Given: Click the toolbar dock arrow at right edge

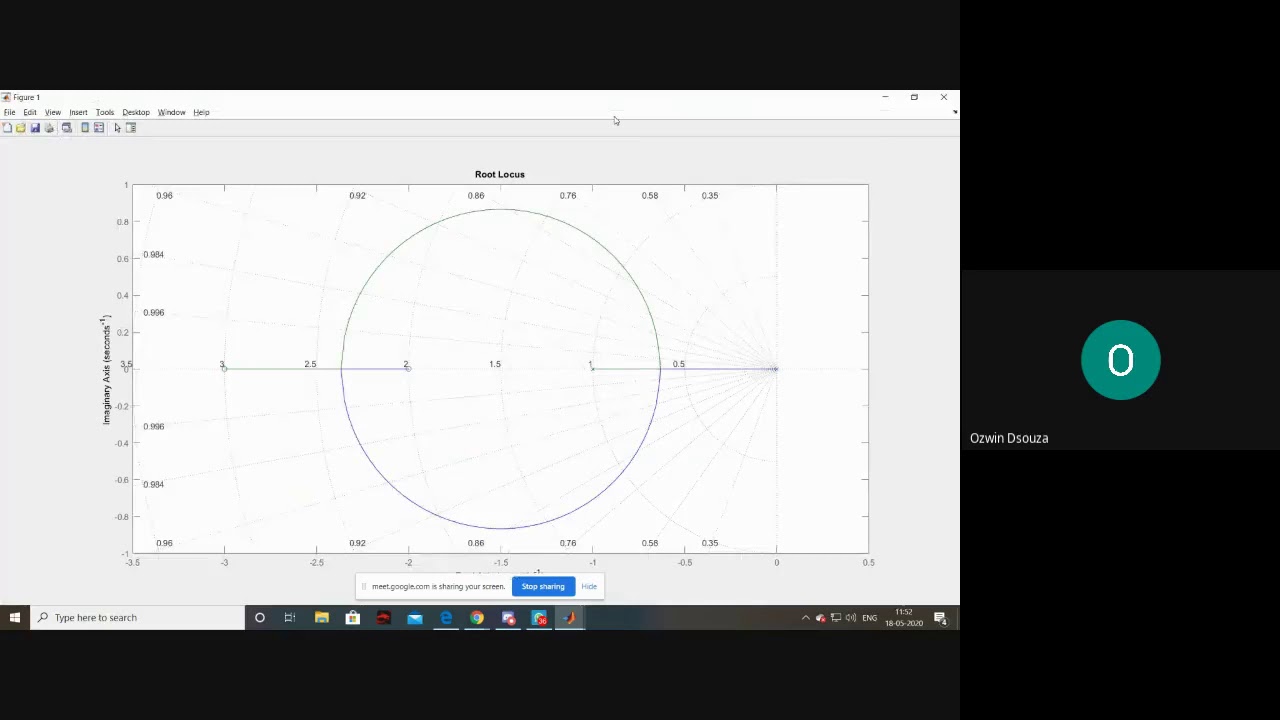Looking at the screenshot, I should pos(955,112).
